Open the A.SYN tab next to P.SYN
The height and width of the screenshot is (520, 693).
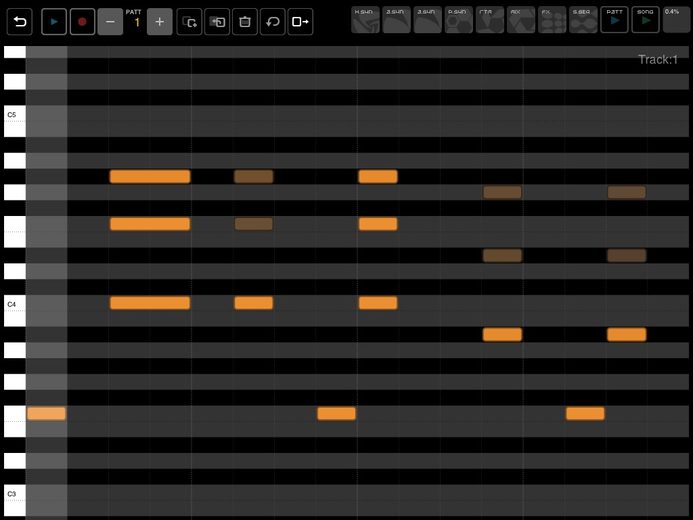click(x=427, y=20)
